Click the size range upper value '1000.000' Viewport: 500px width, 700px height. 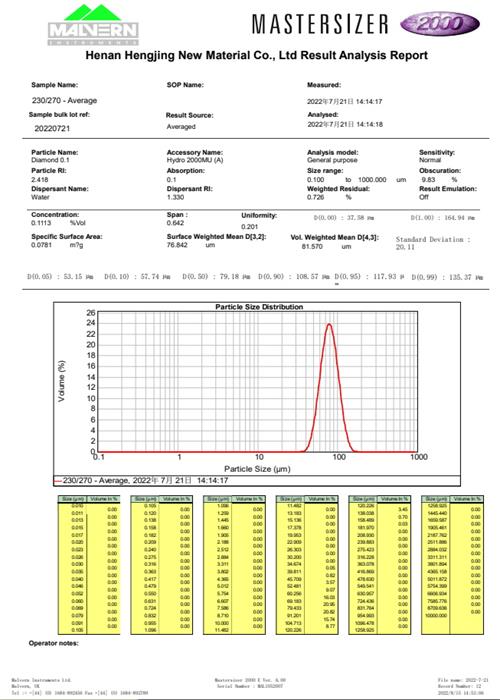pos(371,179)
